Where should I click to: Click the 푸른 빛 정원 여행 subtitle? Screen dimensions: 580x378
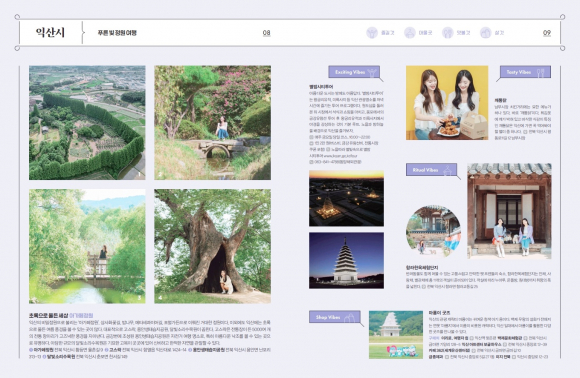[117, 33]
